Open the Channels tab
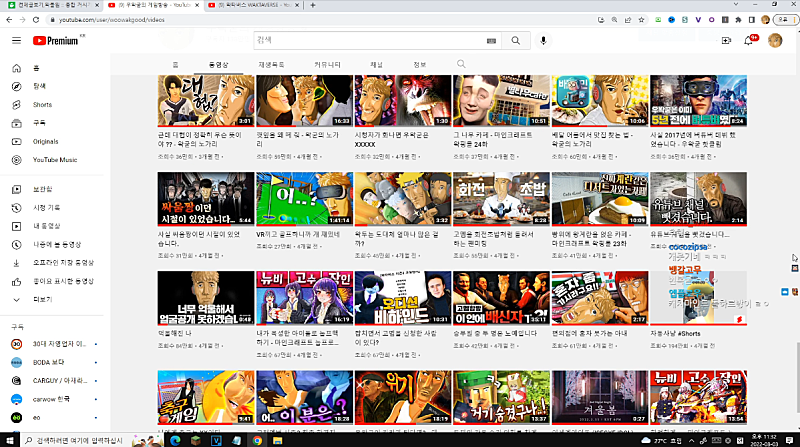The width and height of the screenshot is (800, 447). pos(377,65)
